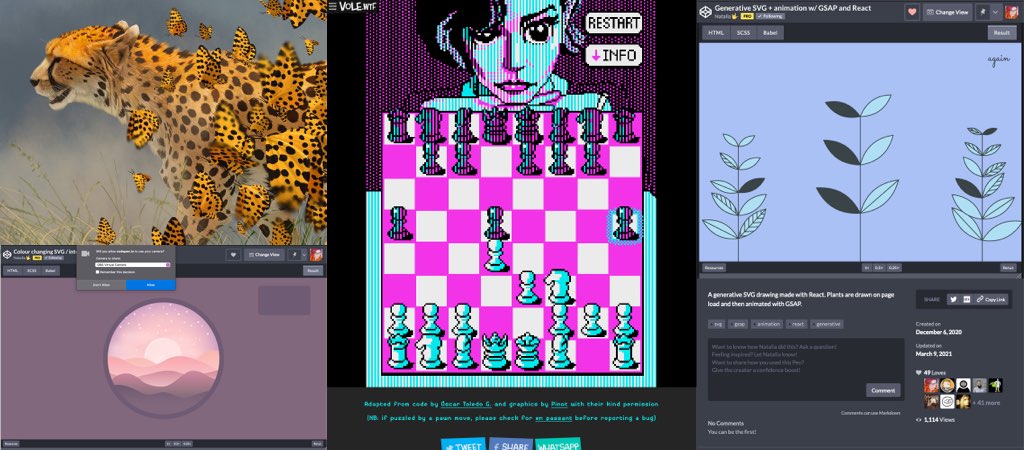Open the camera selection dropdown
The height and width of the screenshot is (450, 1024).
[132, 265]
